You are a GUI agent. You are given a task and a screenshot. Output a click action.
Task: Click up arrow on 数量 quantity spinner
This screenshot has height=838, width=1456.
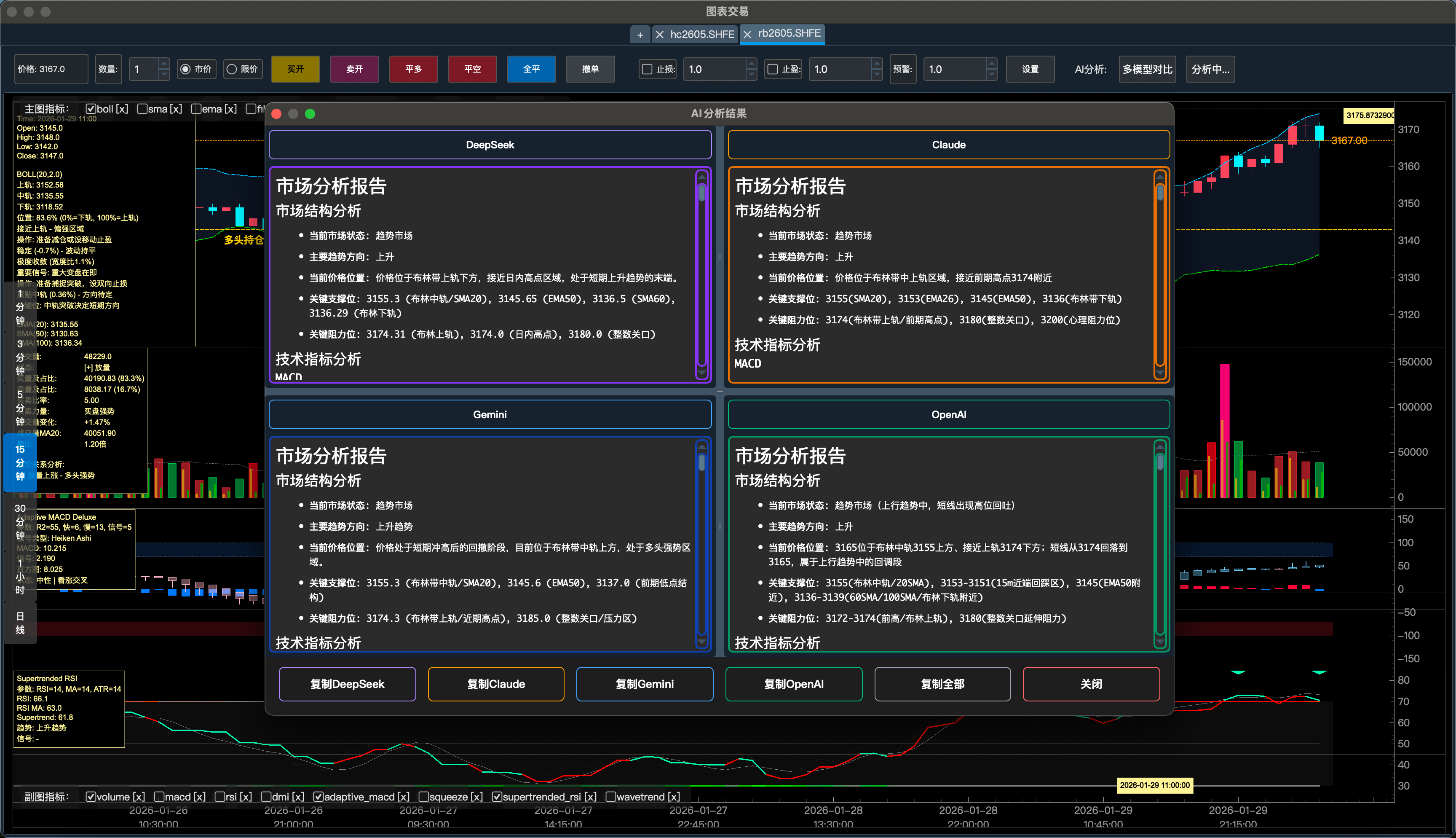point(164,64)
